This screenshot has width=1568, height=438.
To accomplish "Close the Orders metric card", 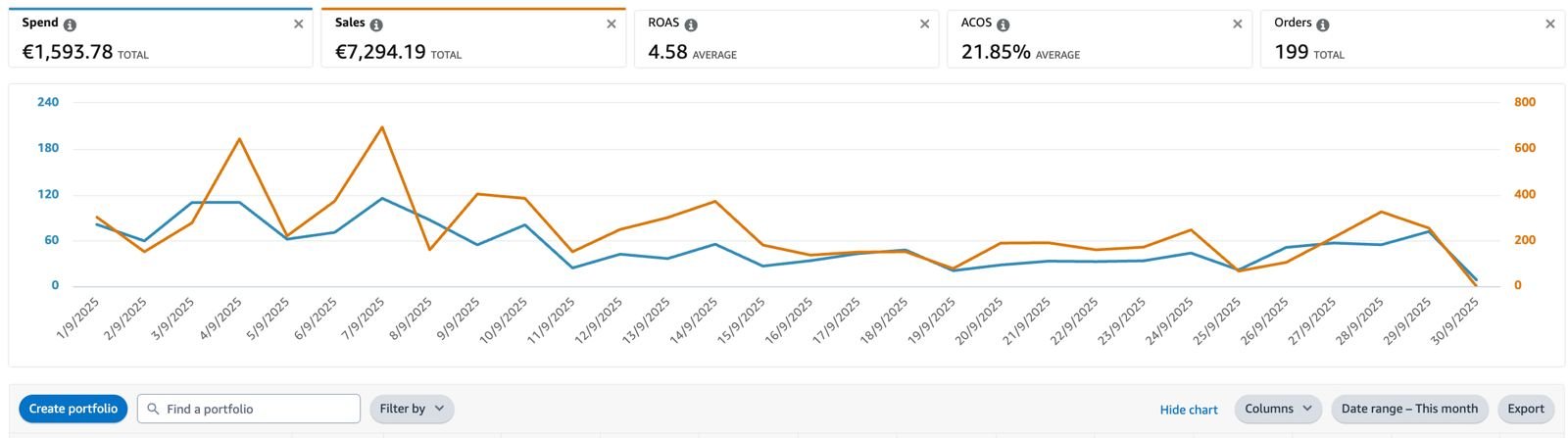I will 1549,24.
